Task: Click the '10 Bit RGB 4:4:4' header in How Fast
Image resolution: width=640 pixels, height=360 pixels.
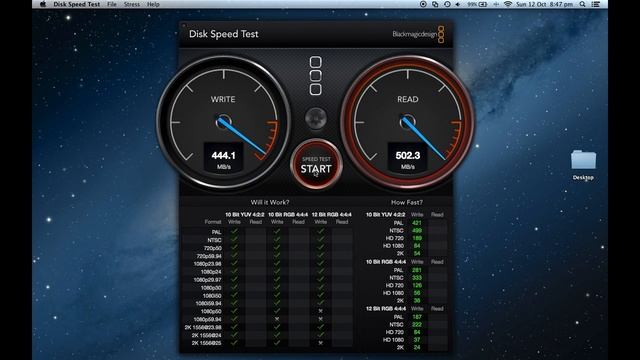Action: 386,262
